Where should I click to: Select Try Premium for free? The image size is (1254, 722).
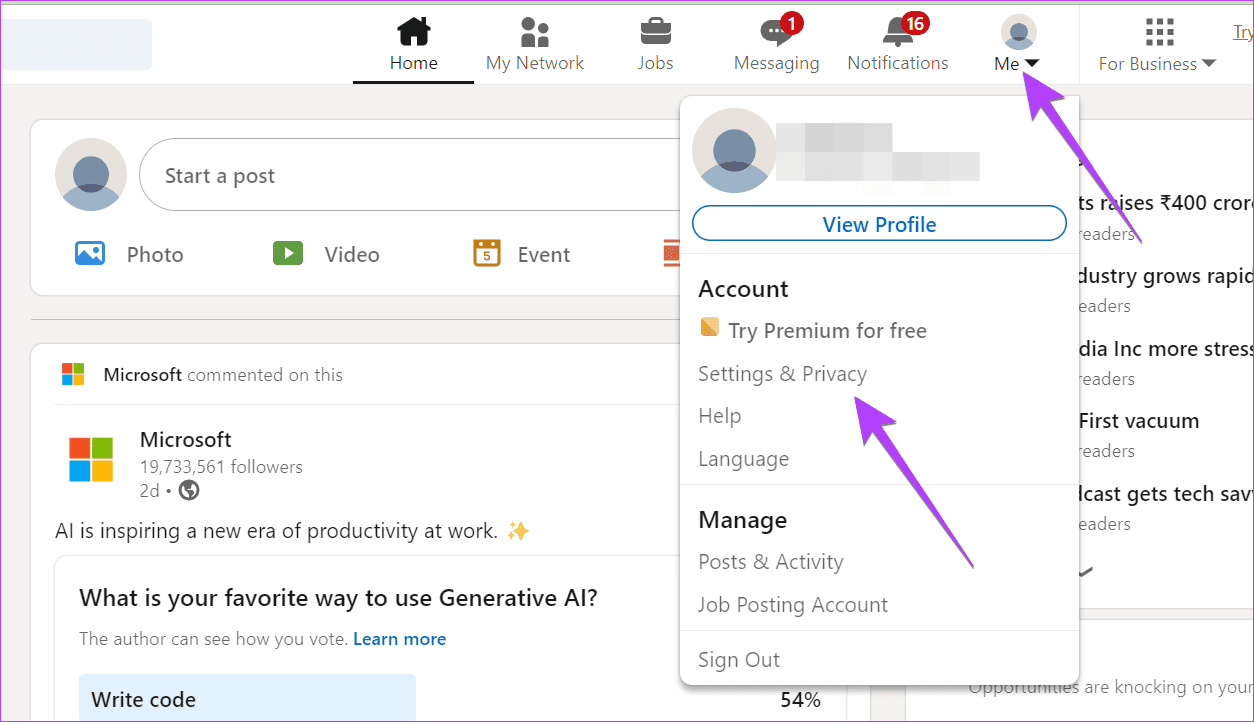click(813, 330)
